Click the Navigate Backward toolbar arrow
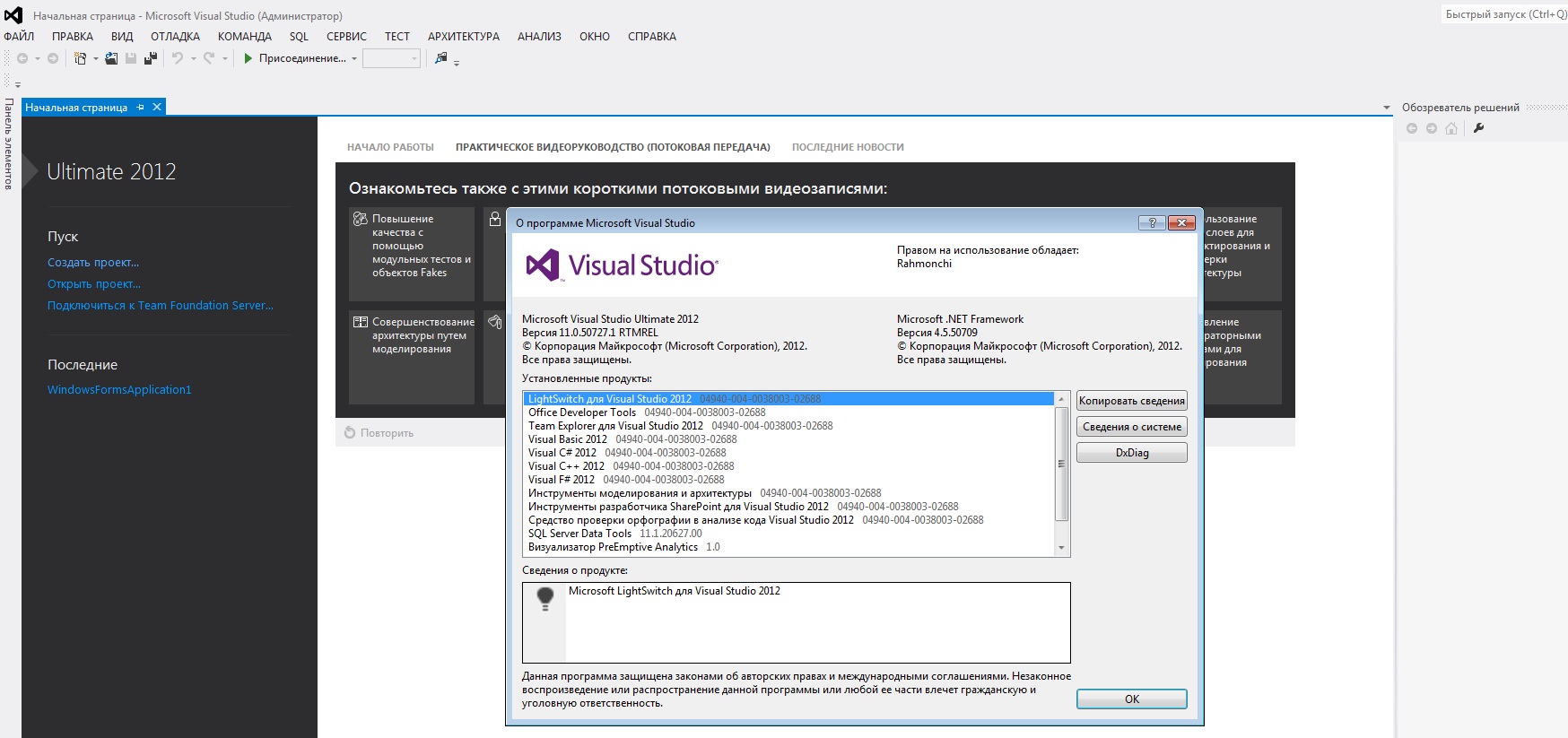This screenshot has height=738, width=1568. tap(22, 58)
